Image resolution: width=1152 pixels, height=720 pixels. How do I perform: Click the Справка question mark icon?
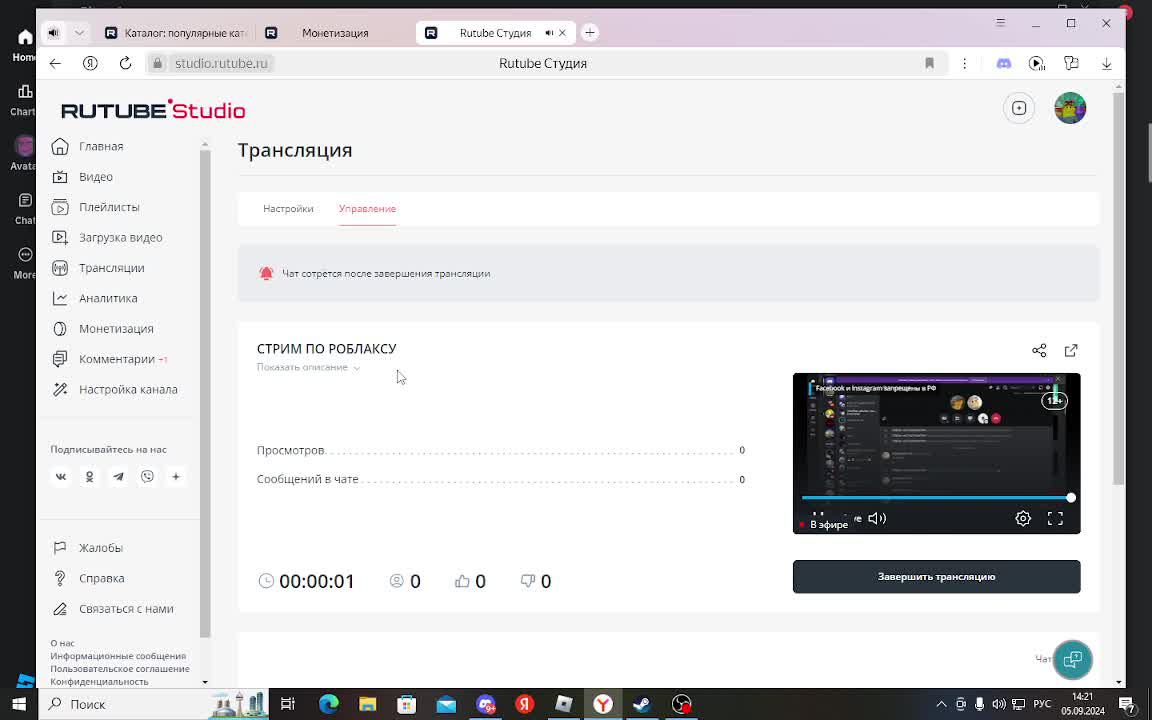tap(60, 578)
